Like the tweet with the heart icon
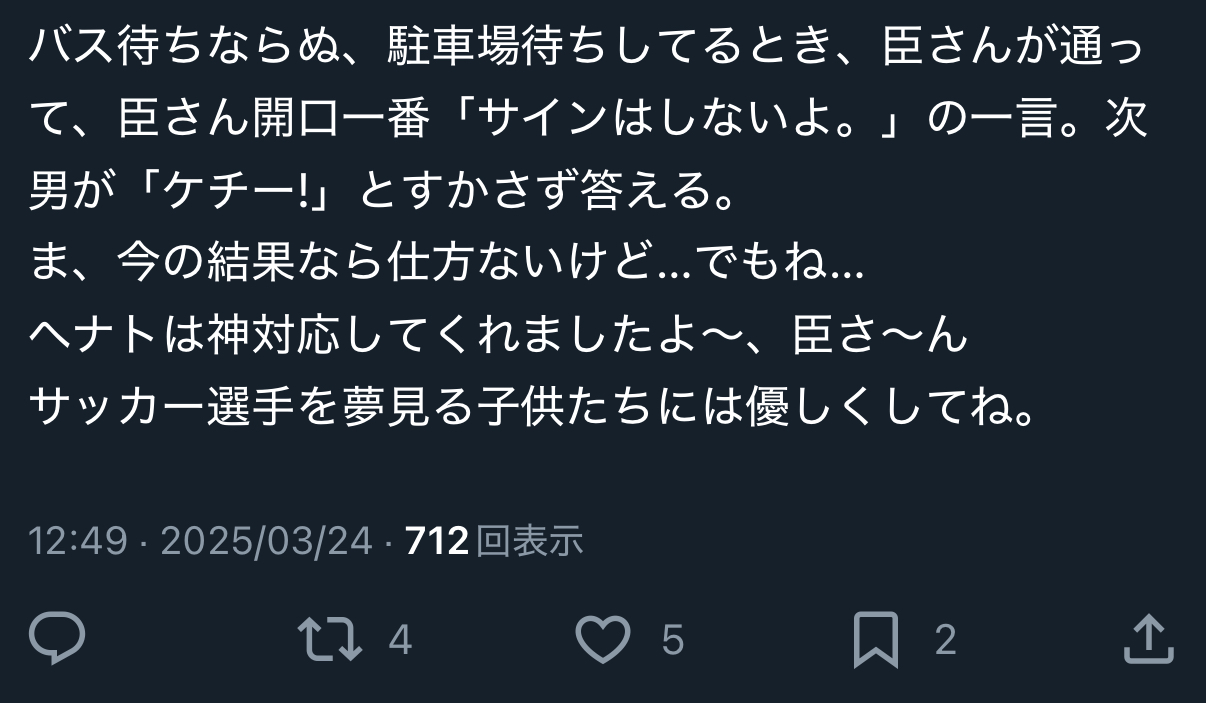Screen dimensions: 1206x703 pos(605,640)
